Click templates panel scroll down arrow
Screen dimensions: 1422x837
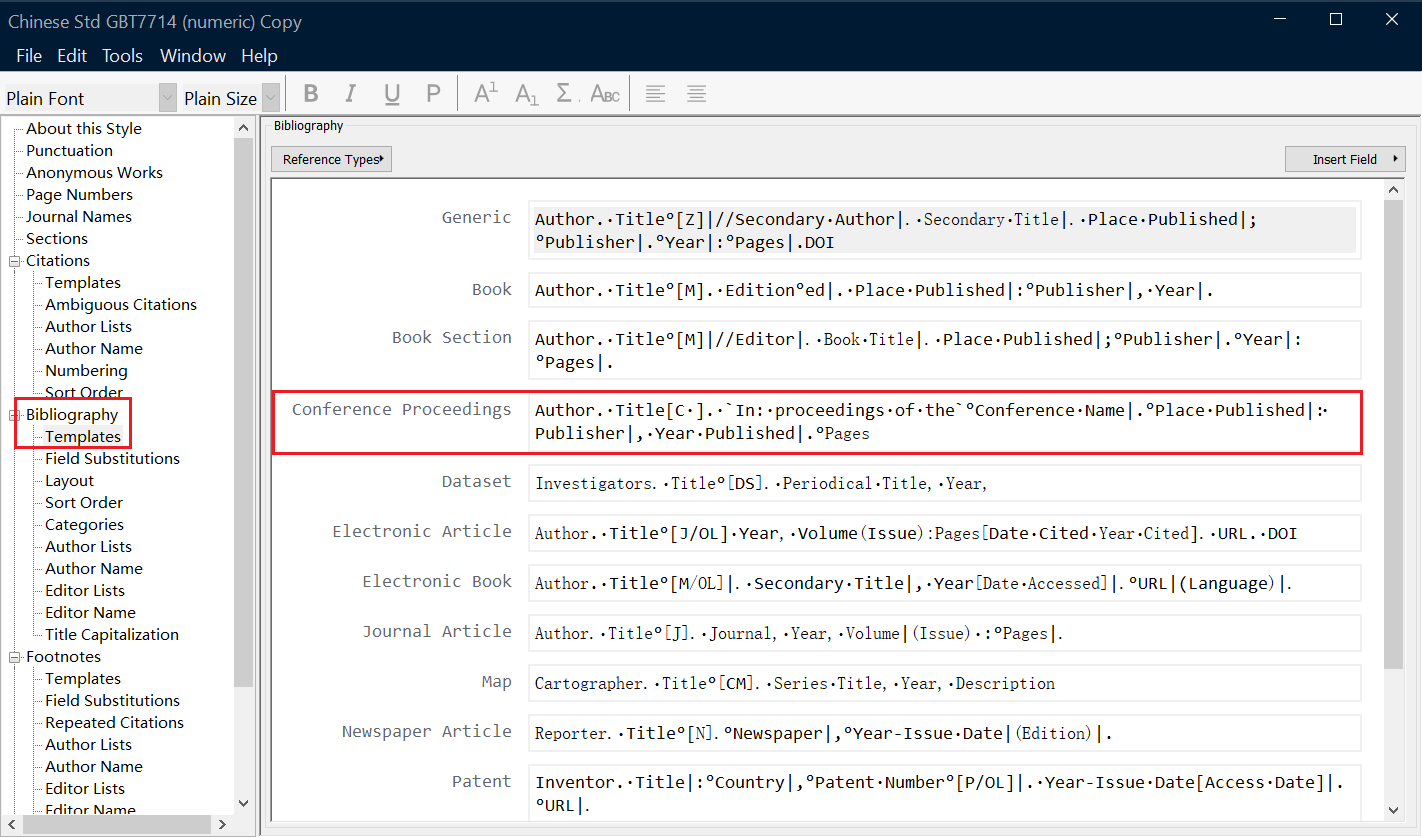pyautogui.click(x=1394, y=810)
